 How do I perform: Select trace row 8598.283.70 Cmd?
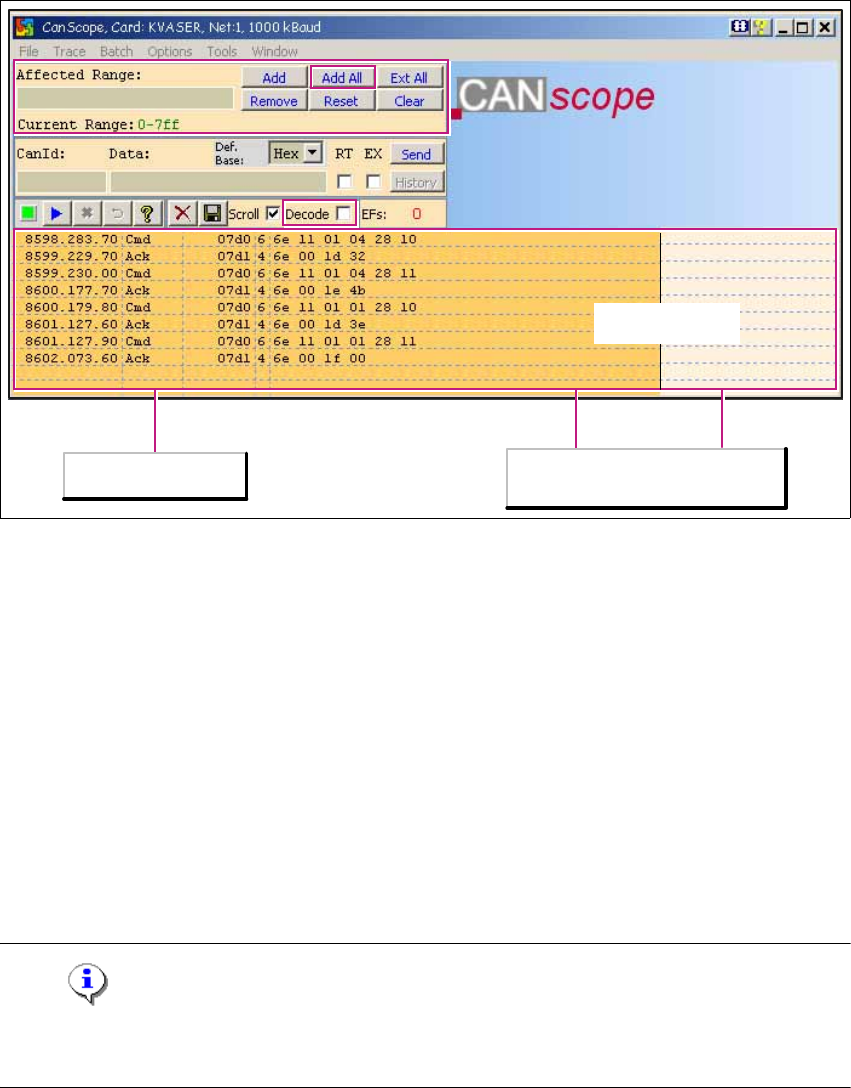[x=338, y=239]
